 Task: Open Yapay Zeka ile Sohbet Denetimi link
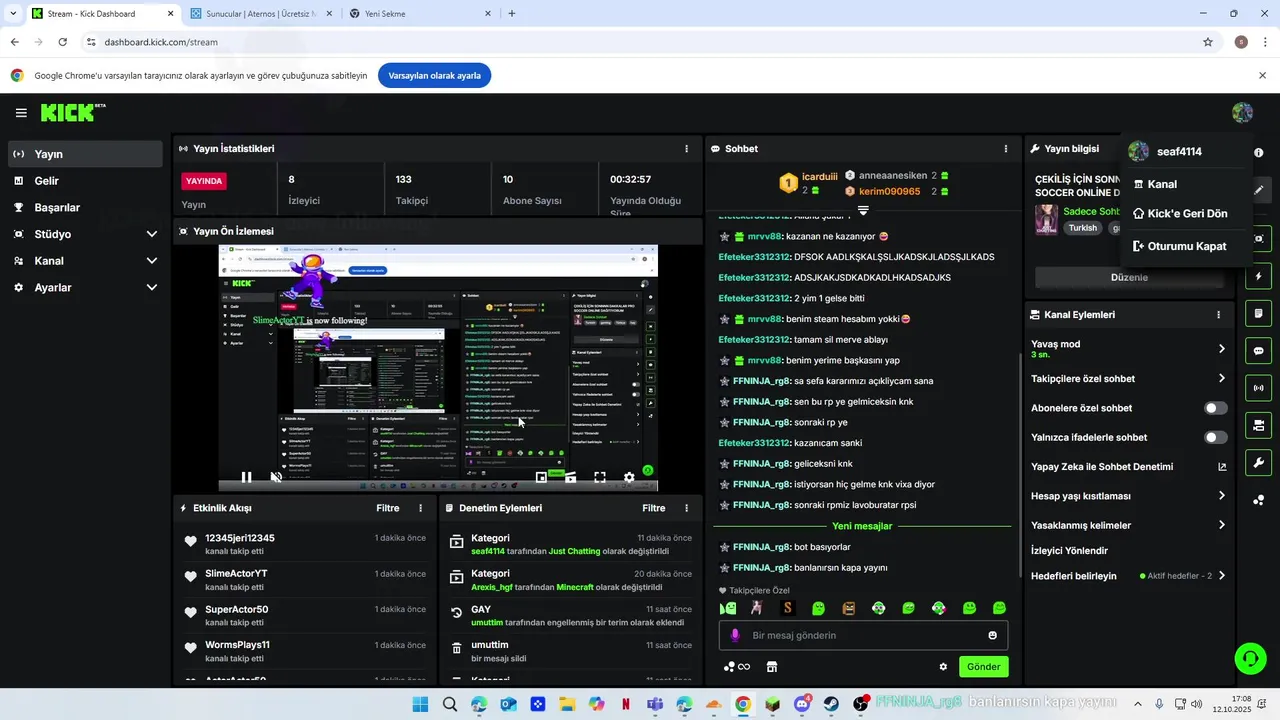(x=1128, y=467)
